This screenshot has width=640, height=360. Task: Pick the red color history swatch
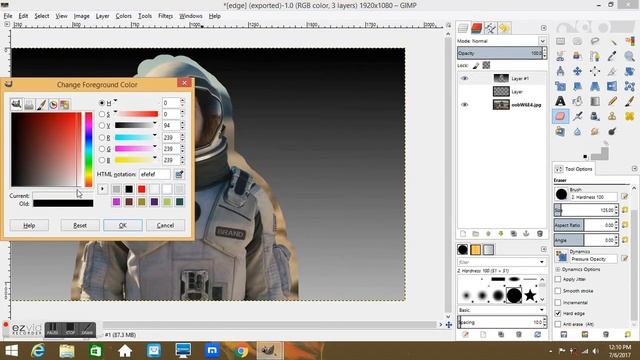click(141, 189)
